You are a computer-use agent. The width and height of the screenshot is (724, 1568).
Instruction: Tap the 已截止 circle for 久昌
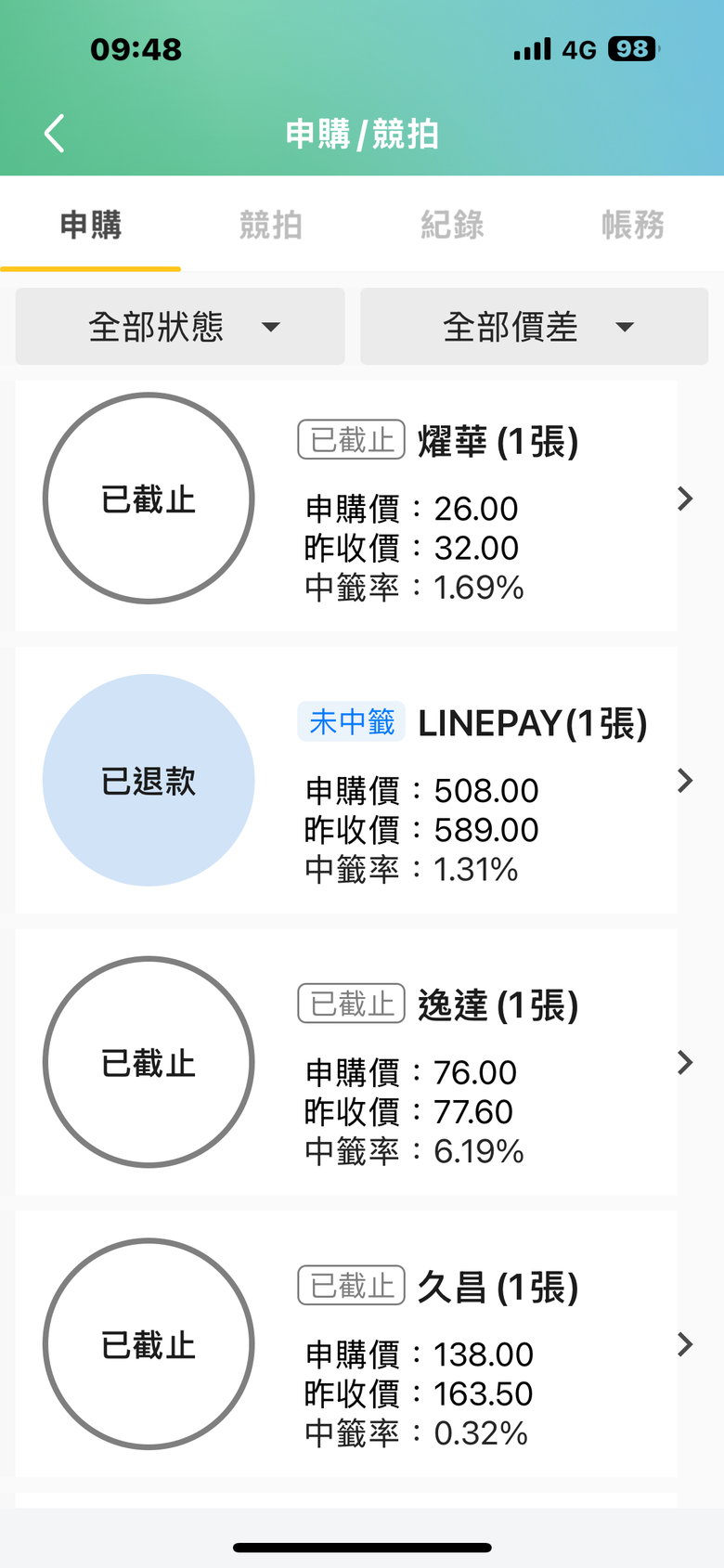[149, 1344]
